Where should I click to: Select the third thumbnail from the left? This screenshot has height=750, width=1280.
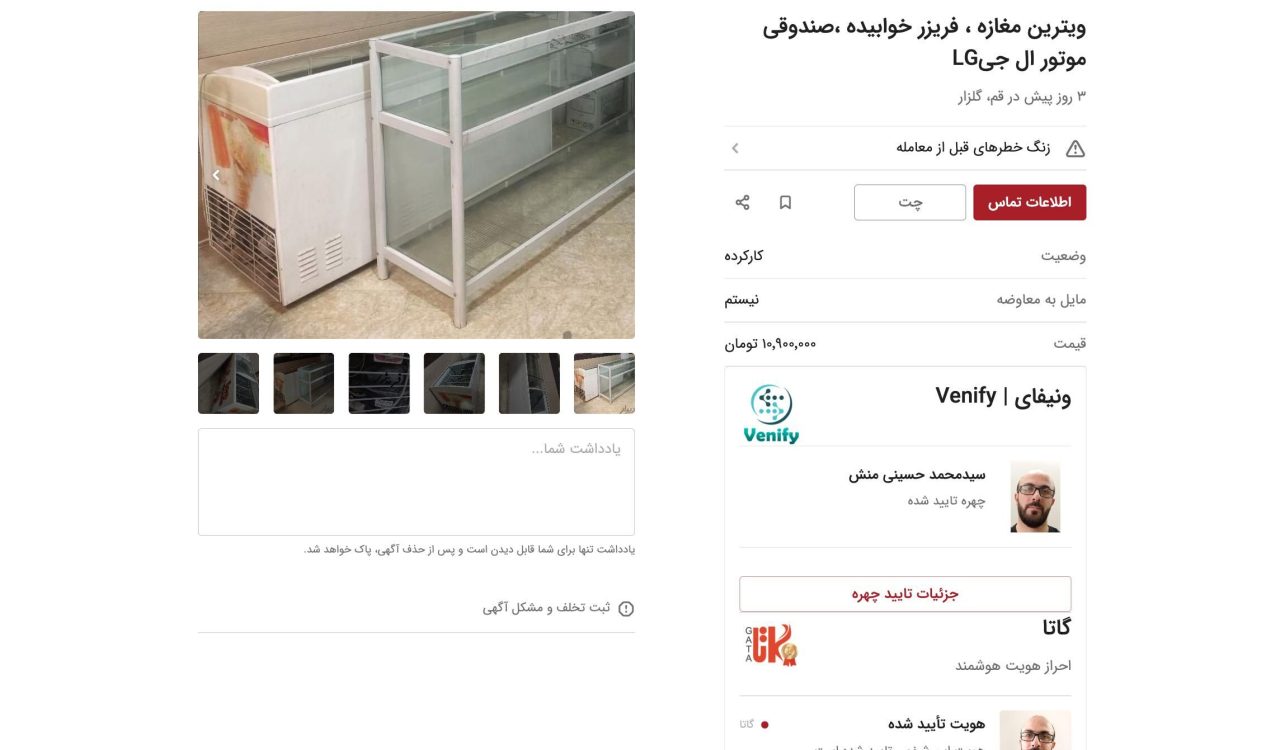pyautogui.click(x=379, y=383)
